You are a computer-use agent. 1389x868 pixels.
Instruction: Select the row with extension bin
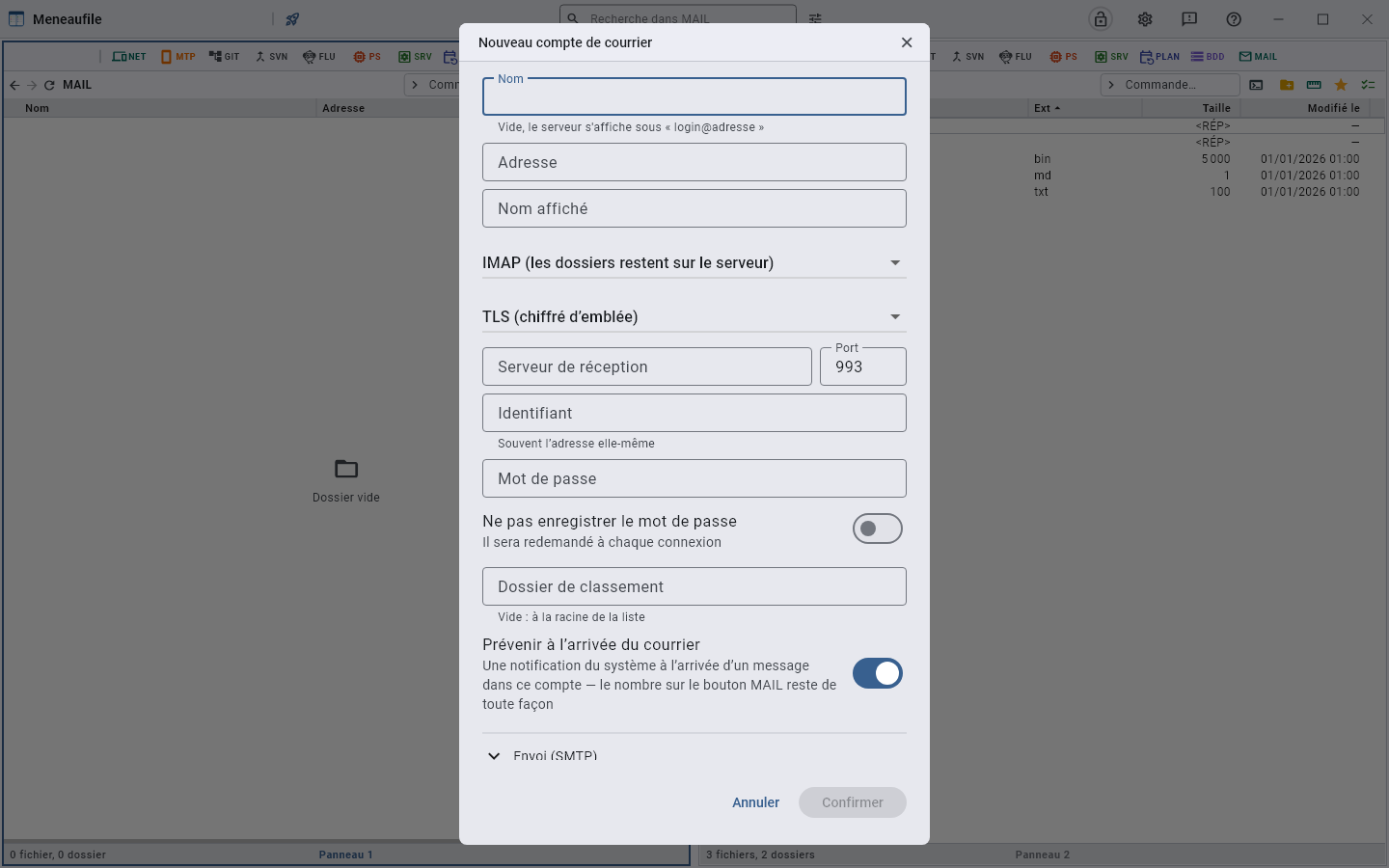1042,159
